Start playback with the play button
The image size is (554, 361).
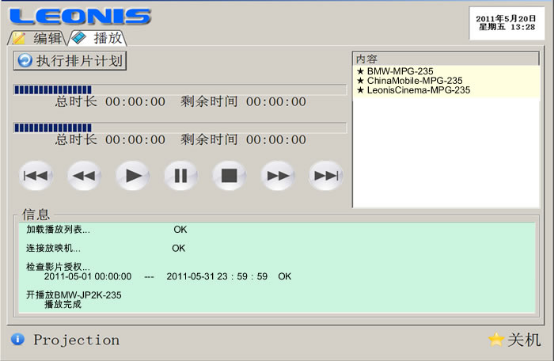[133, 176]
